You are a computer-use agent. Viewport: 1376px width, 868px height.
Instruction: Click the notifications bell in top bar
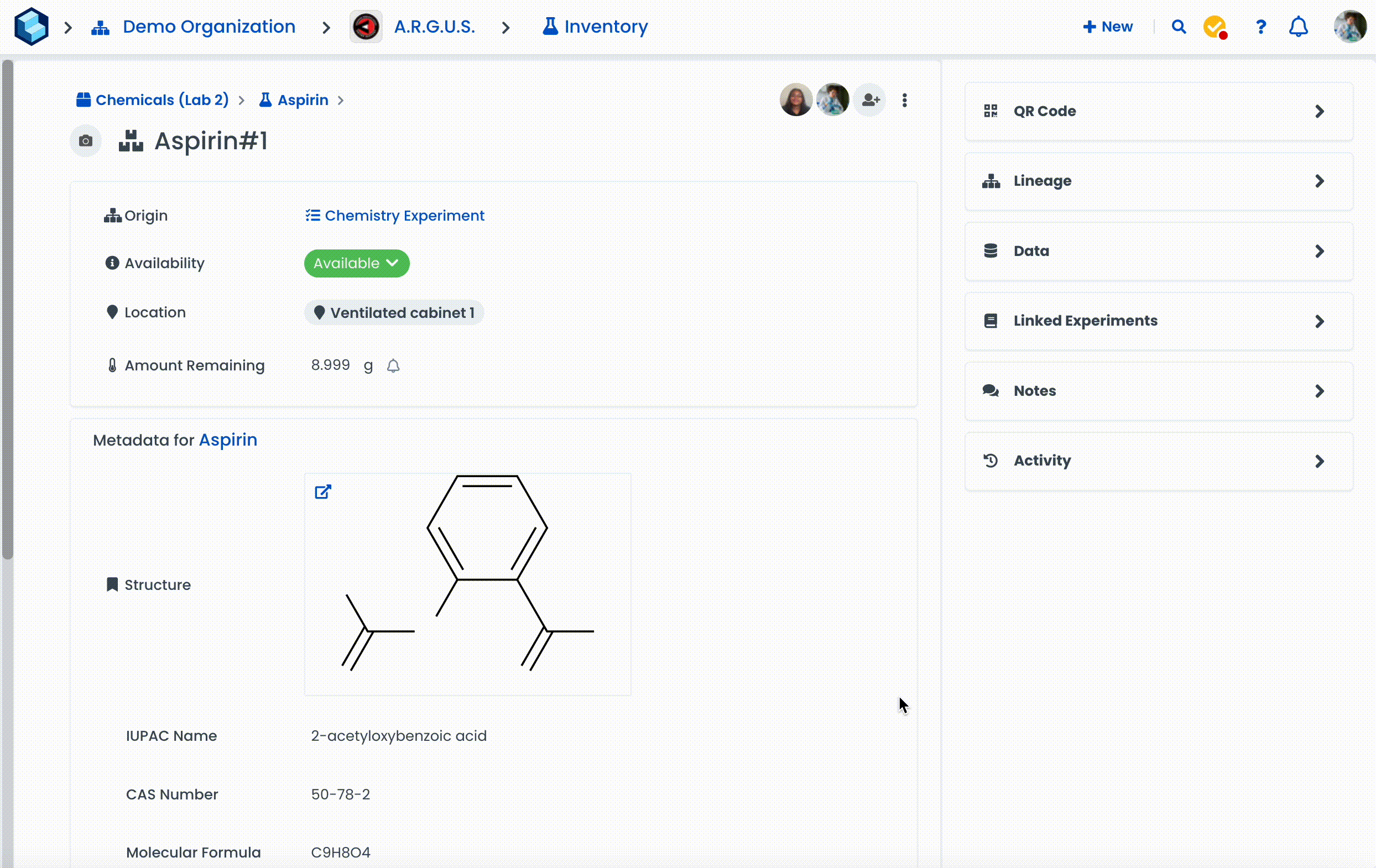point(1298,27)
